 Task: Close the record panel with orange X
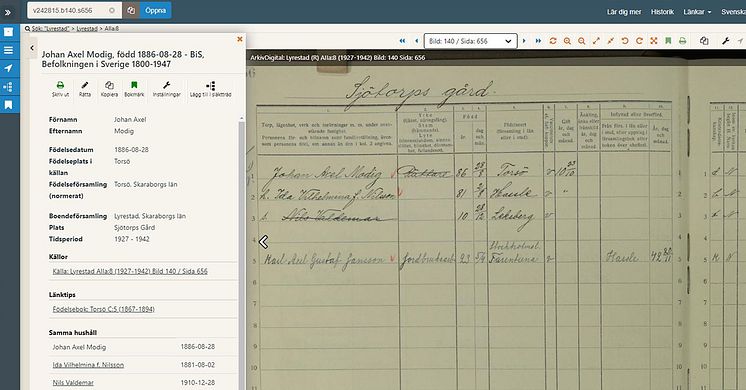[240, 39]
